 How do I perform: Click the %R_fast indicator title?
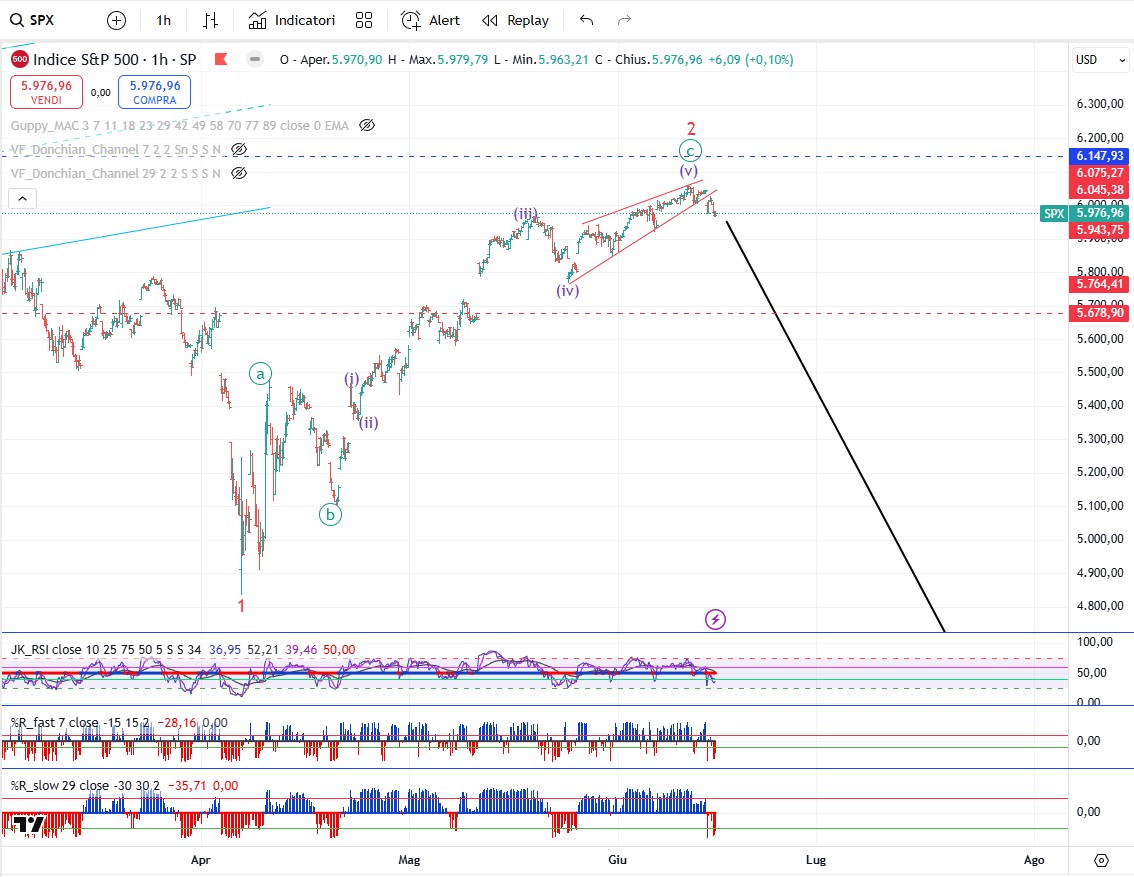(80, 722)
